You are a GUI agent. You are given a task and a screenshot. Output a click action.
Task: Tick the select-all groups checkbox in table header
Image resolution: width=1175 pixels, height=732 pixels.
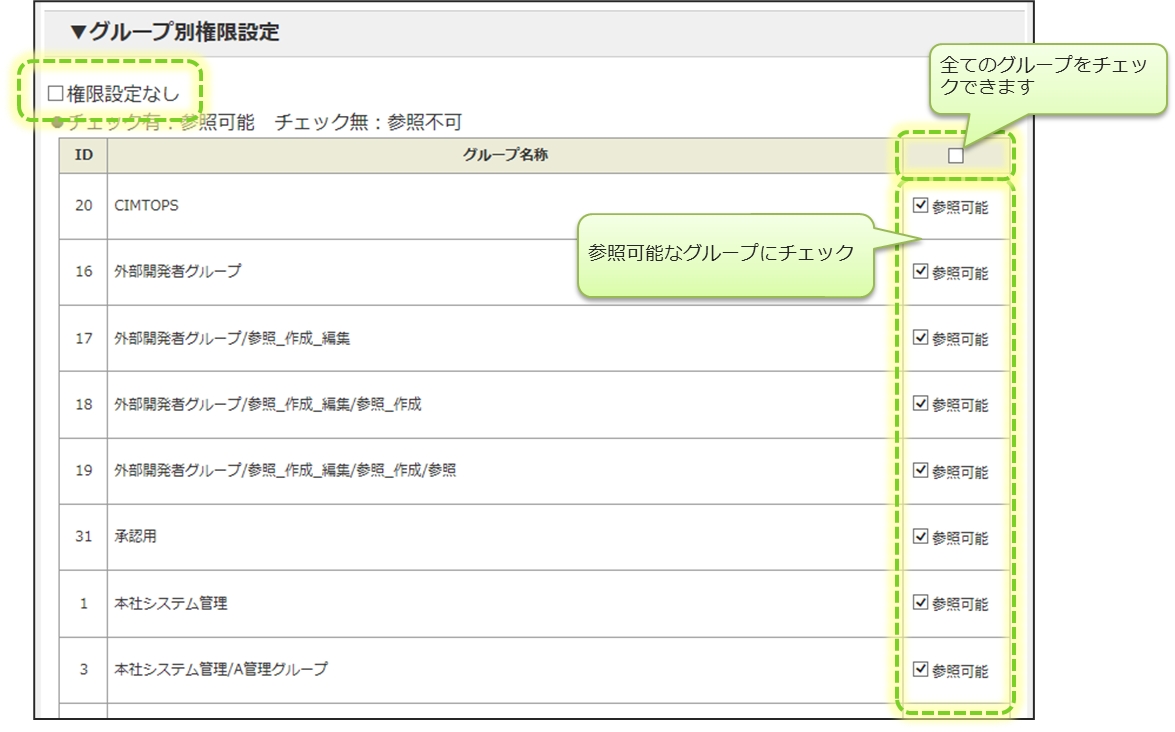point(955,156)
